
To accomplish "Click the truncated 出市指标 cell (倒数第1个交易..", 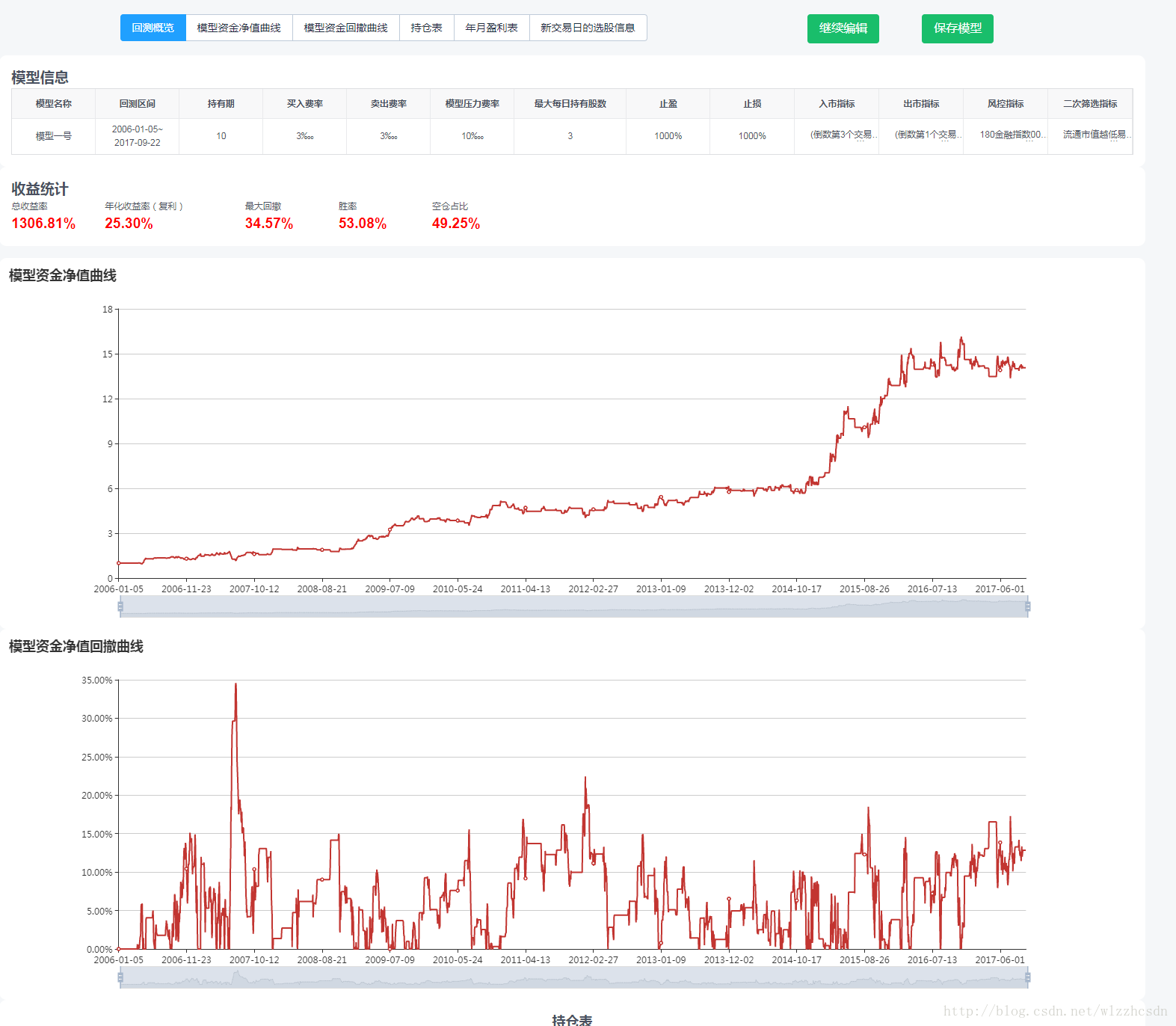I will [x=921, y=135].
